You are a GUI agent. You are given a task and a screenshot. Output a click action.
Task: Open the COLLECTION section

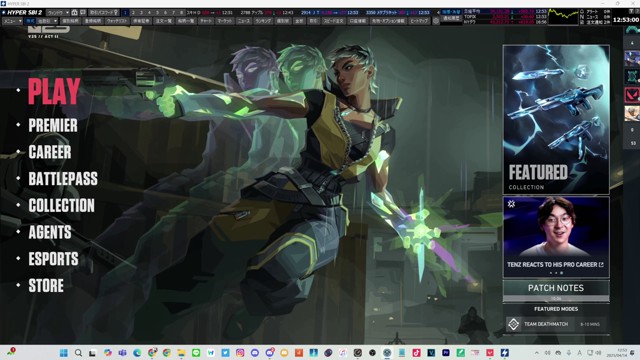click(61, 205)
